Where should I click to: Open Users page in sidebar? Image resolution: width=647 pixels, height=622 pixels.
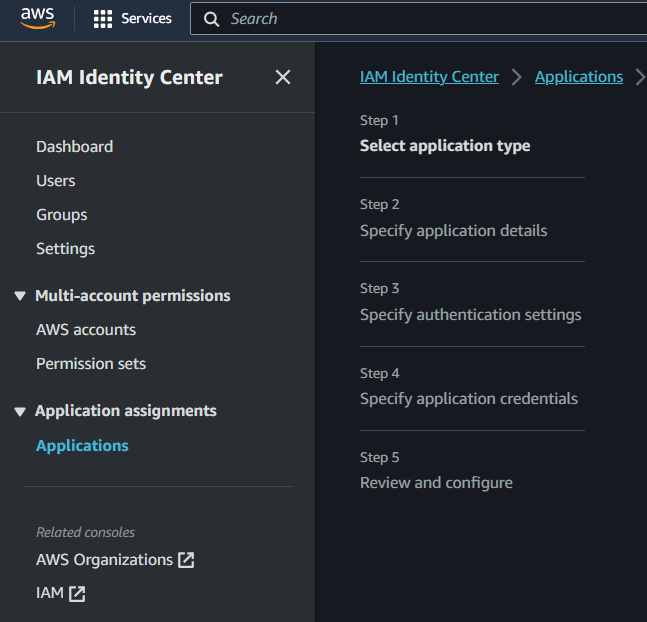[56, 181]
